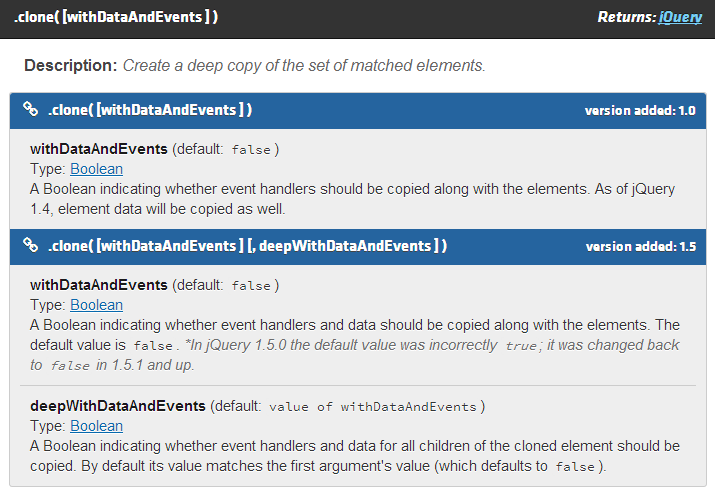The width and height of the screenshot is (715, 494).
Task: Click Boolean type link in version 1.0 section
Action: [x=96, y=169]
